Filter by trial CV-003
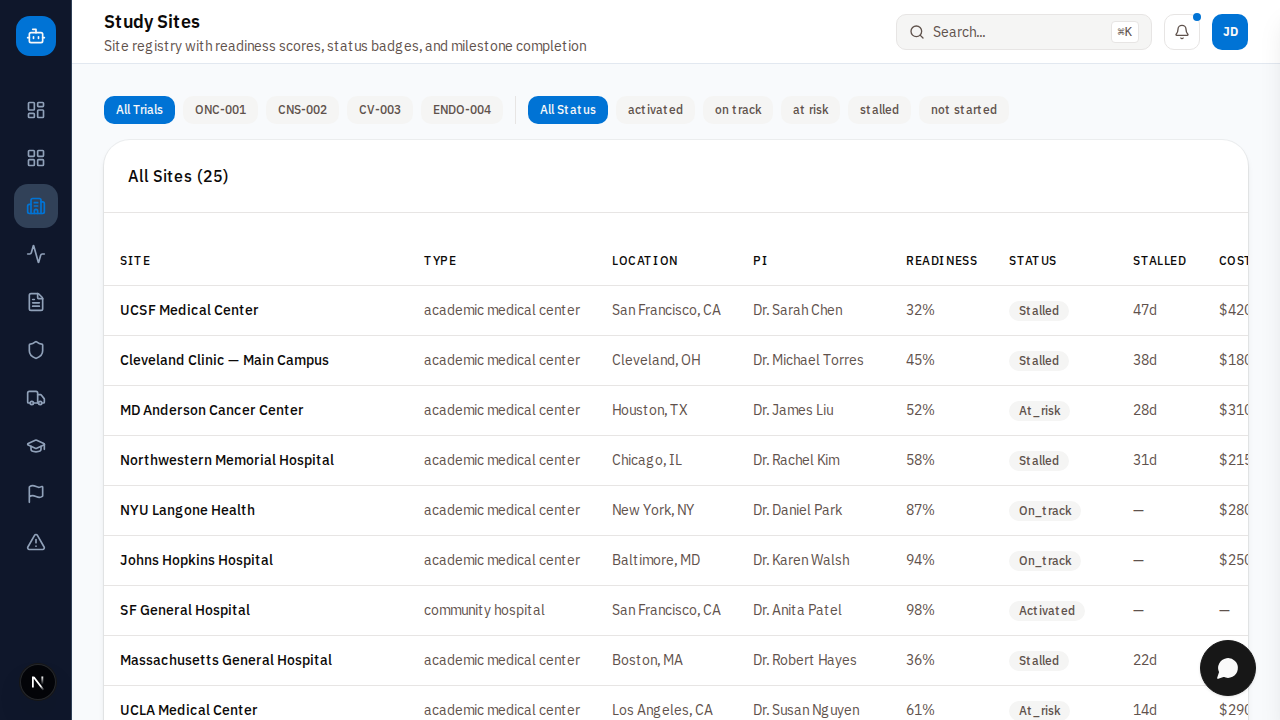1280x720 pixels. click(x=380, y=110)
